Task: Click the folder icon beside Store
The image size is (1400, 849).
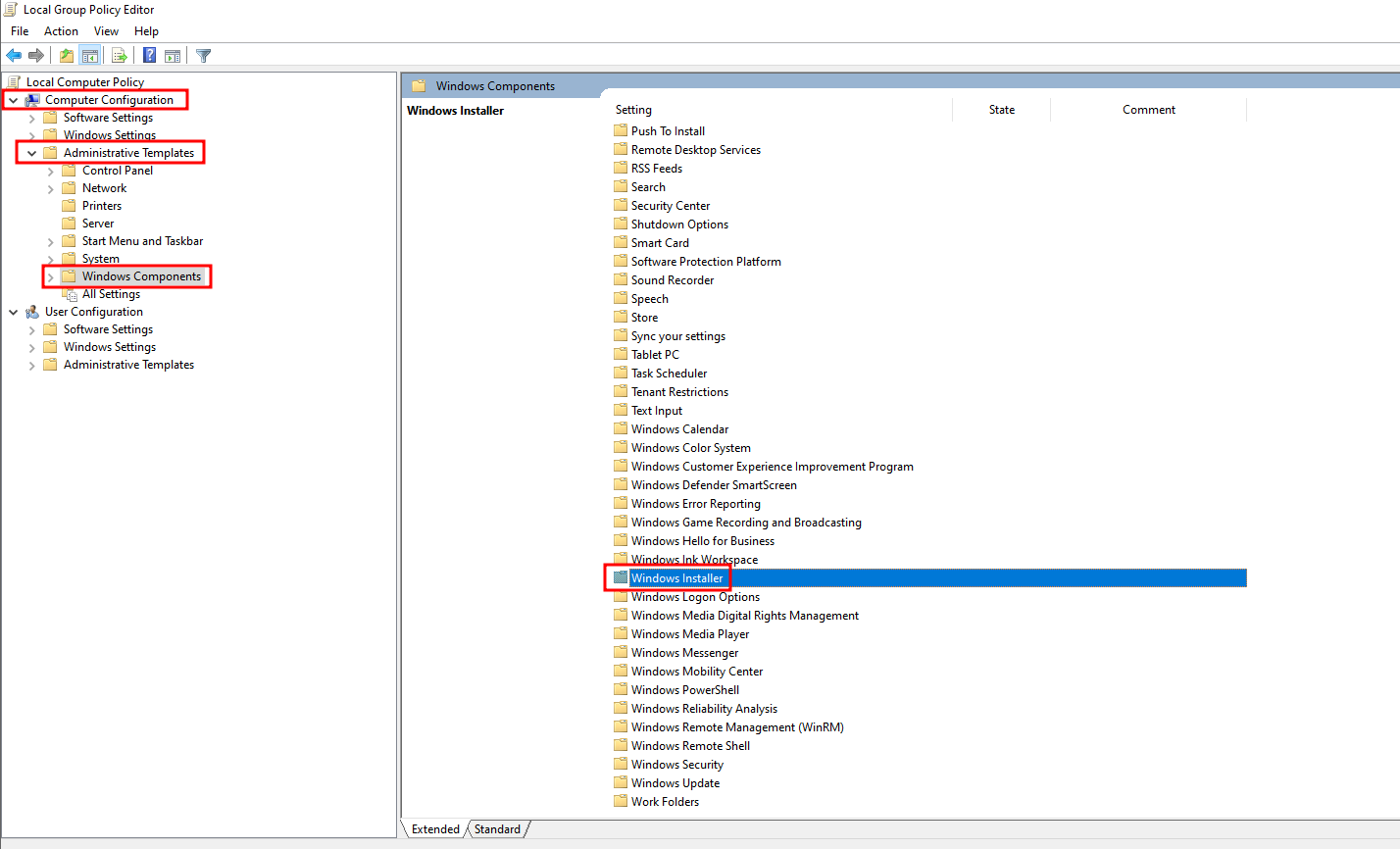Action: click(x=621, y=317)
